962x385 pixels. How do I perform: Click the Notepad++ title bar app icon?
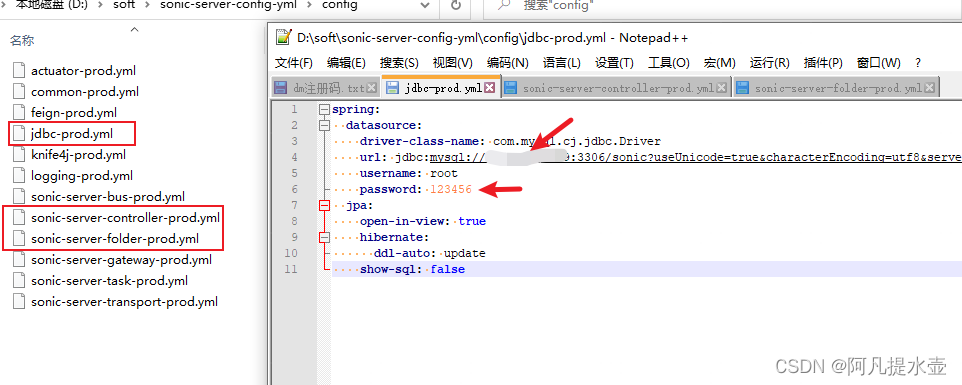click(283, 37)
